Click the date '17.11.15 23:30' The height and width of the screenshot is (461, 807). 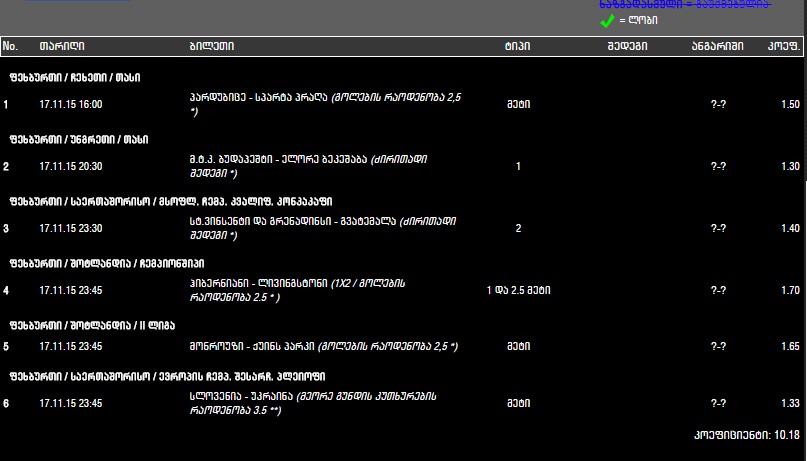tap(71, 228)
